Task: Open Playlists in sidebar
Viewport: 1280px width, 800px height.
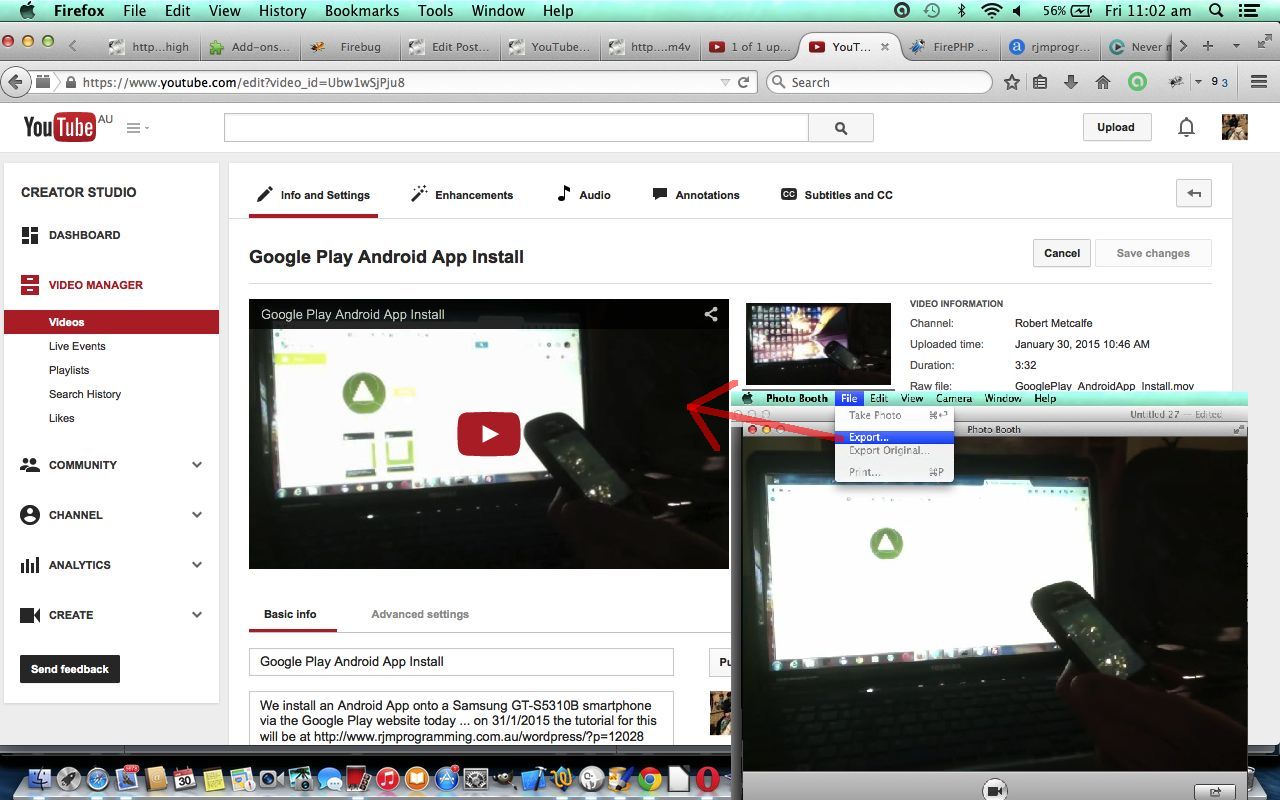Action: 69,370
